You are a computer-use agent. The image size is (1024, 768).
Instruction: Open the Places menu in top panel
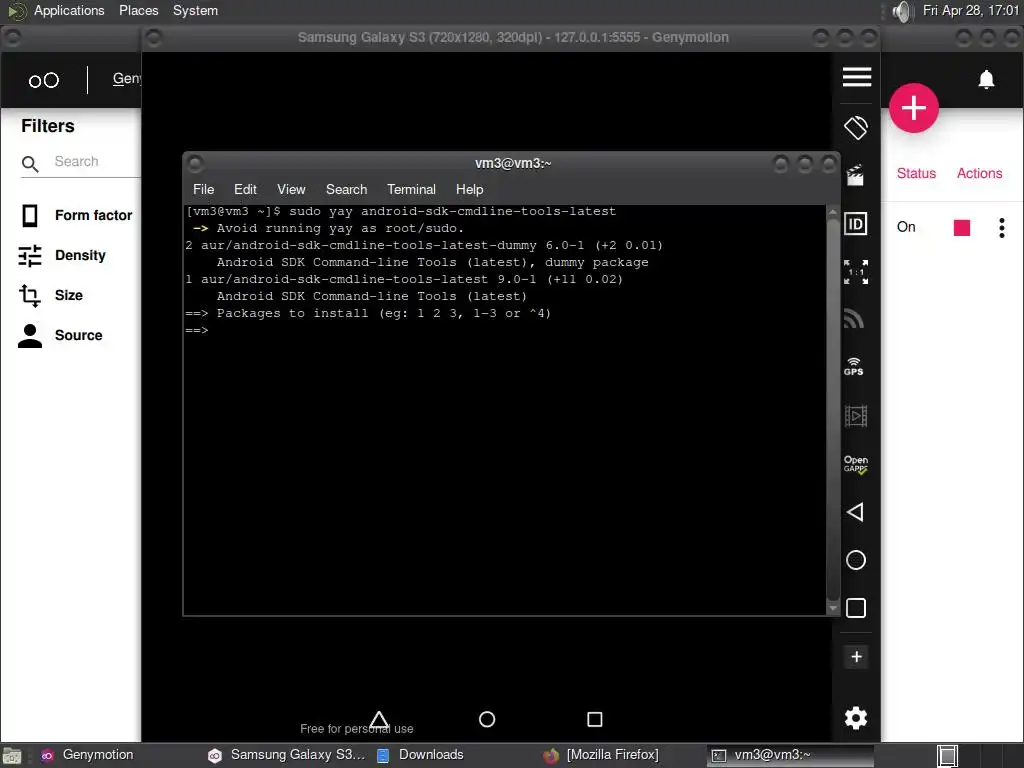pyautogui.click(x=138, y=10)
